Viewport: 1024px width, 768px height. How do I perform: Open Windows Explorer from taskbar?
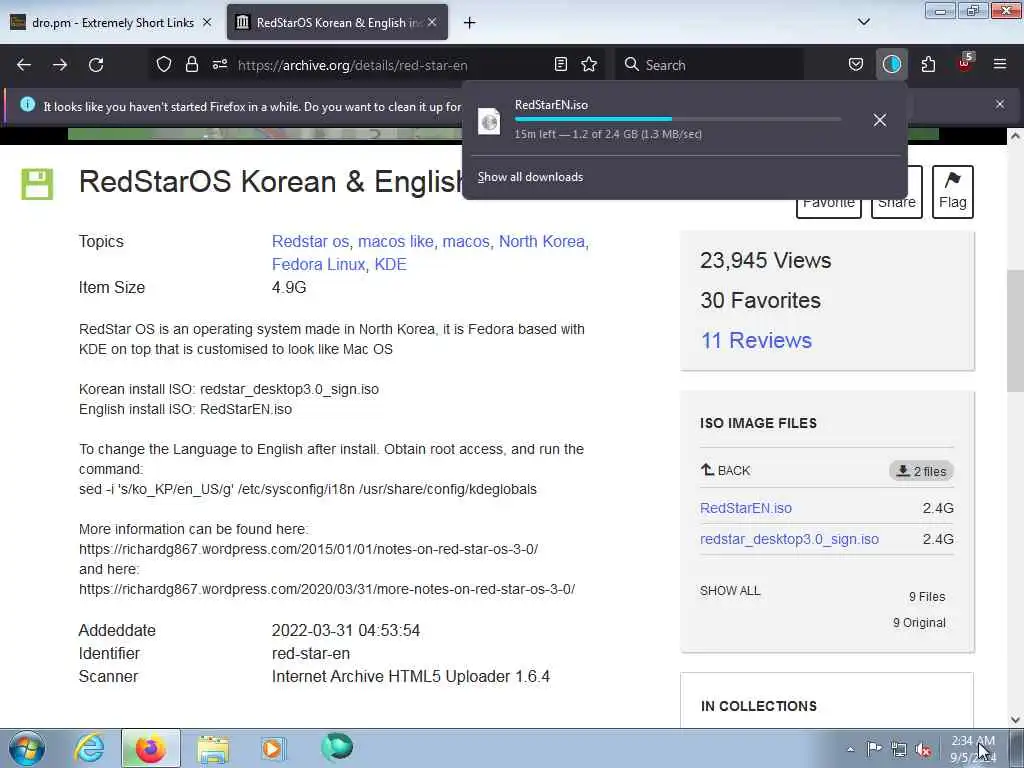coord(213,749)
